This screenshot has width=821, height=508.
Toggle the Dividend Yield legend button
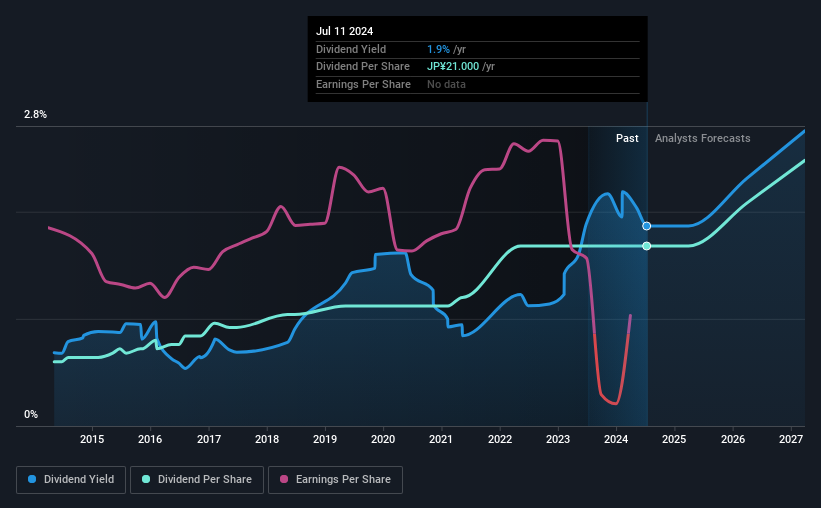coord(71,480)
